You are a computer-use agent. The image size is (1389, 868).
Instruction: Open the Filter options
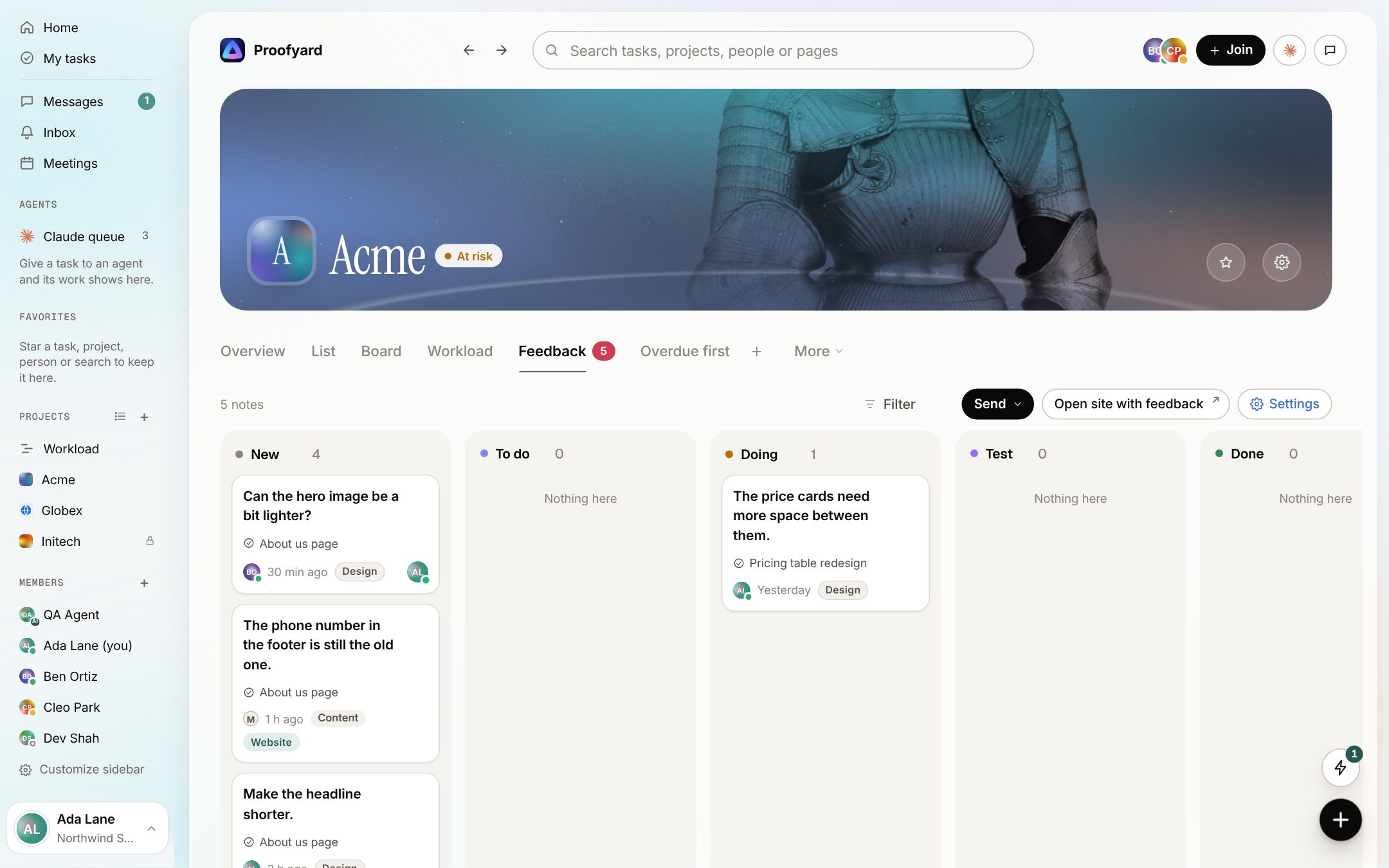pyautogui.click(x=890, y=404)
